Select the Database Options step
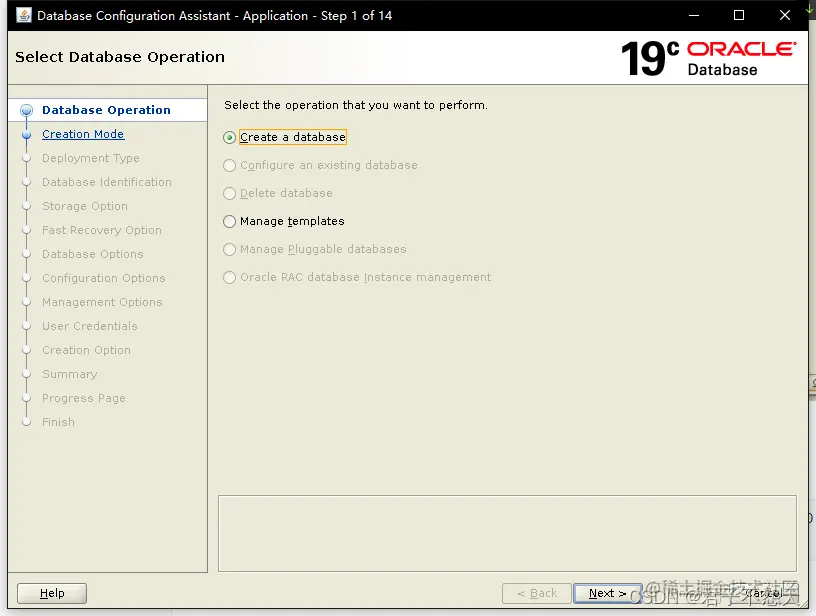Image resolution: width=816 pixels, height=616 pixels. pyautogui.click(x=93, y=254)
